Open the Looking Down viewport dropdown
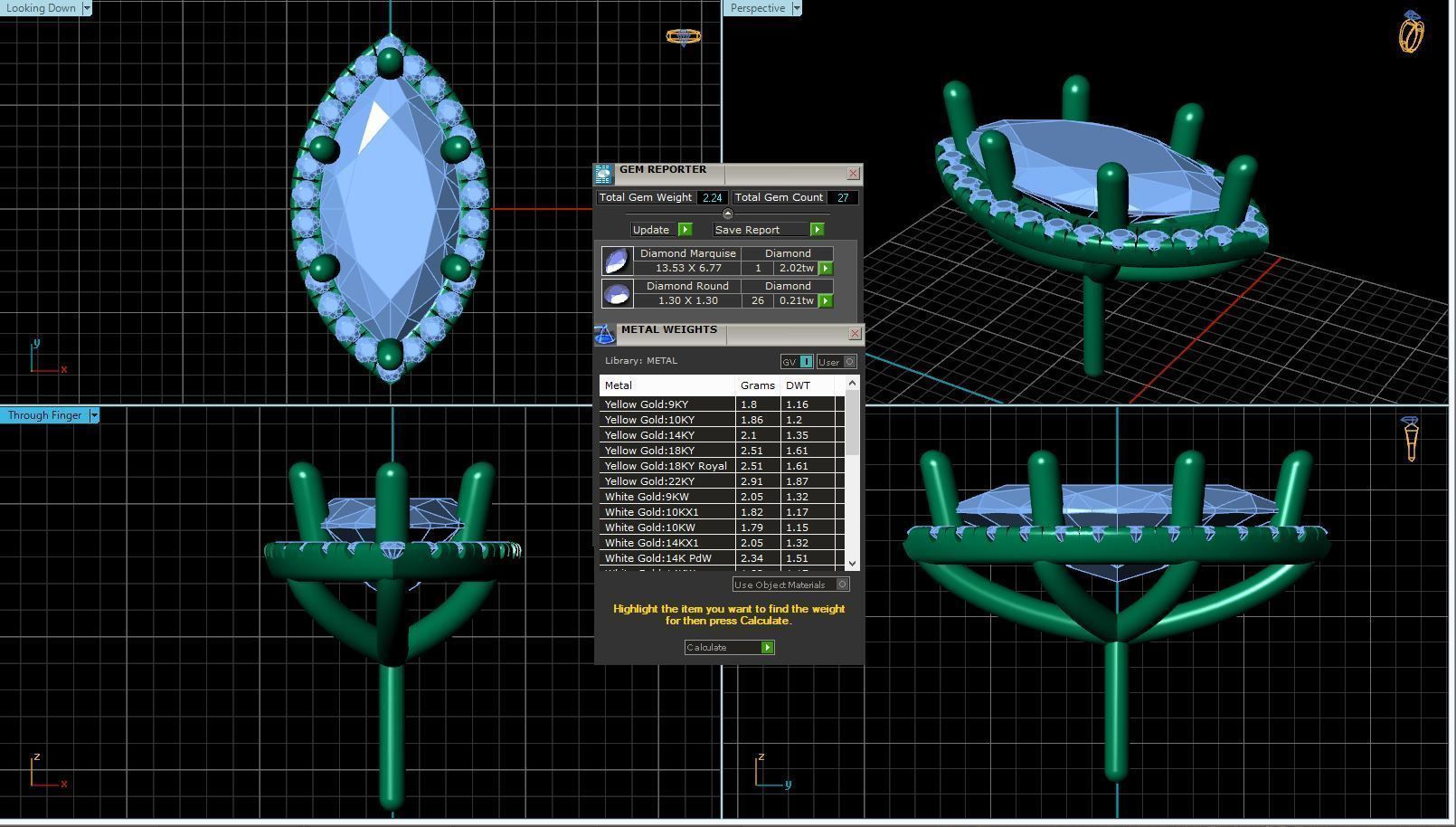The image size is (1456, 827). click(x=87, y=8)
